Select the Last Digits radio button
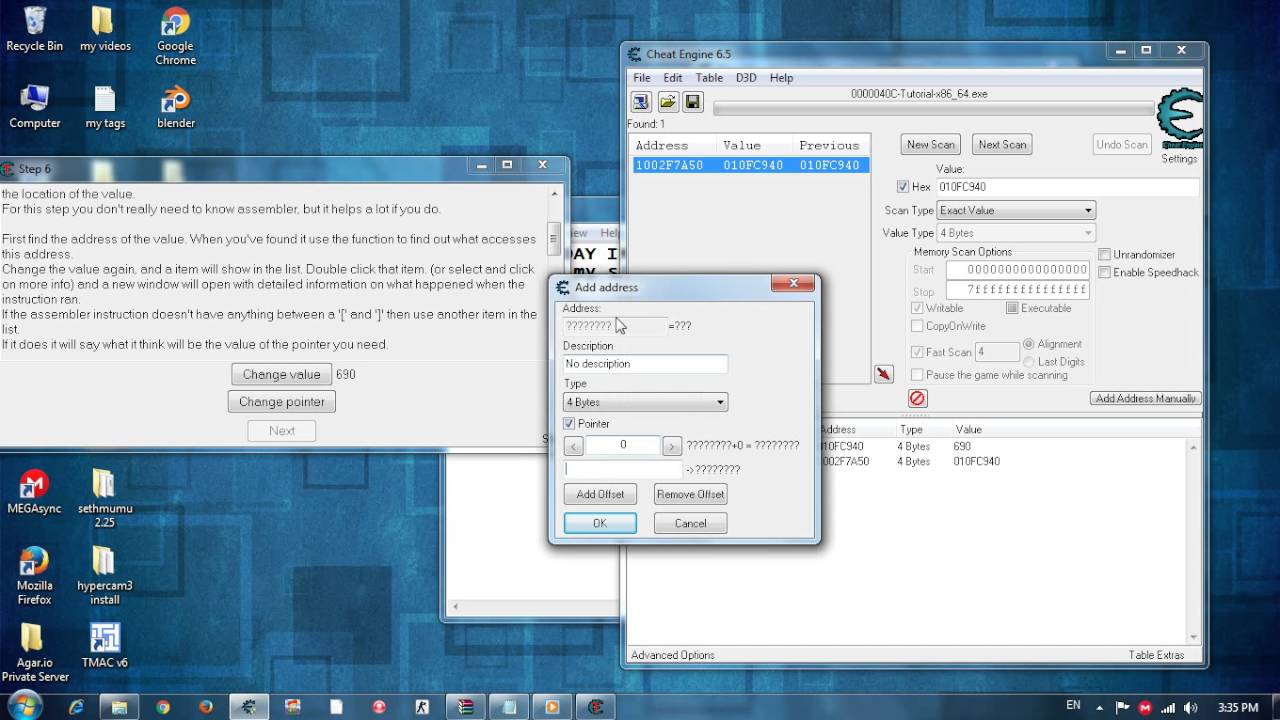 [x=1028, y=361]
